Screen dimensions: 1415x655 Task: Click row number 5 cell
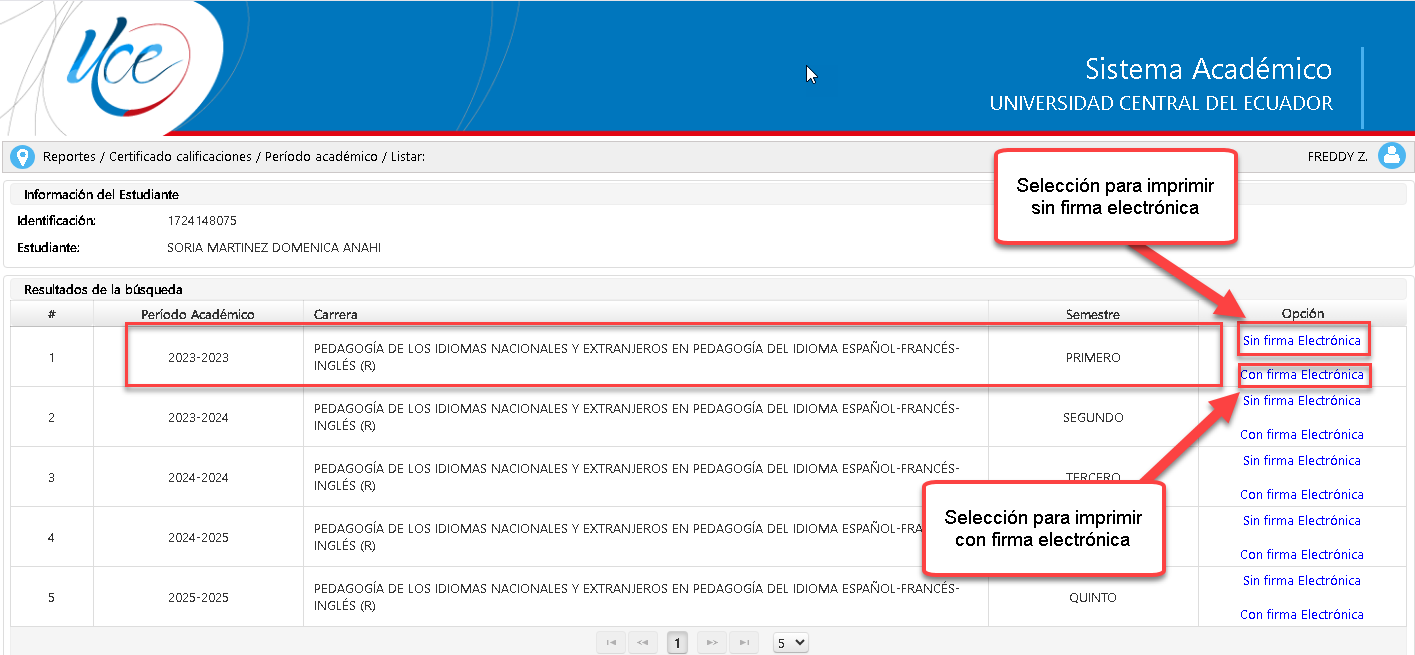(52, 597)
